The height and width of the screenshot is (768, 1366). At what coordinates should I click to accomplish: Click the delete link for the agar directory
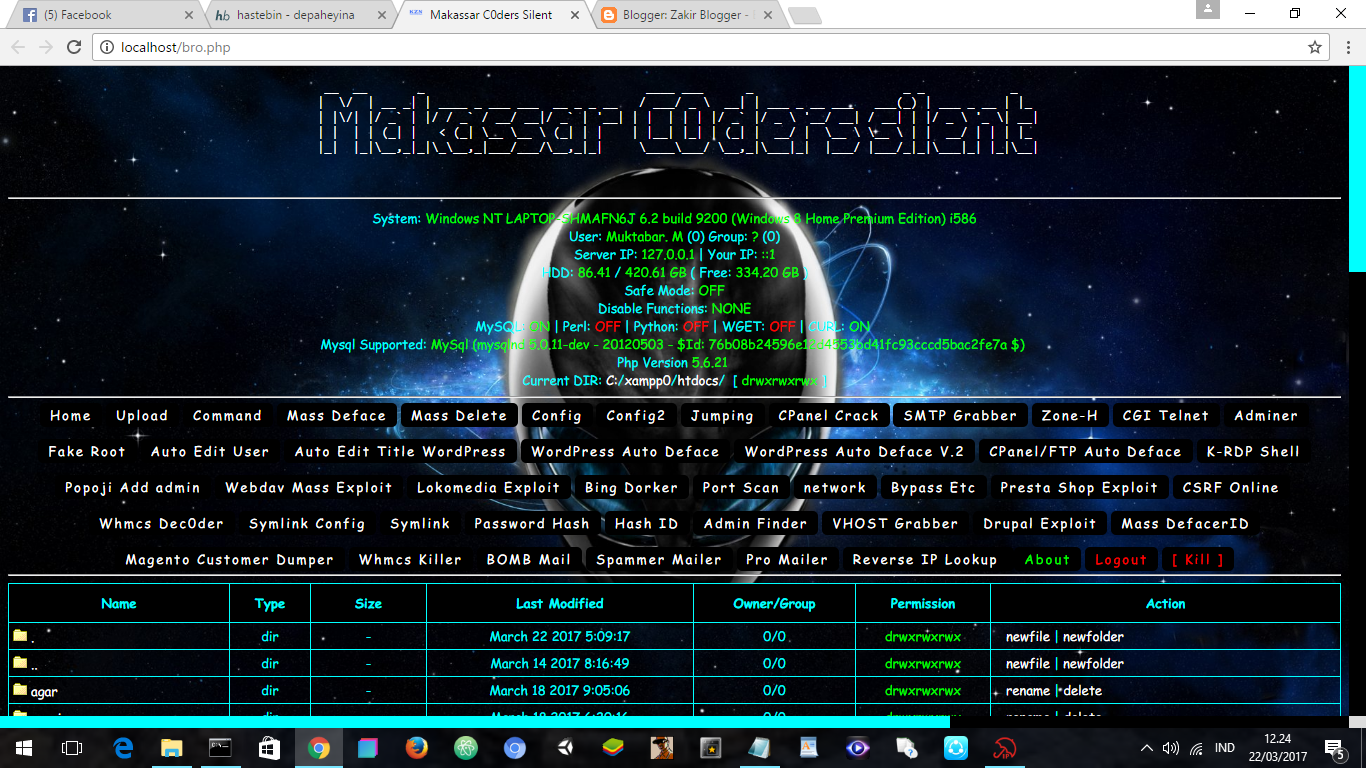(x=1084, y=690)
